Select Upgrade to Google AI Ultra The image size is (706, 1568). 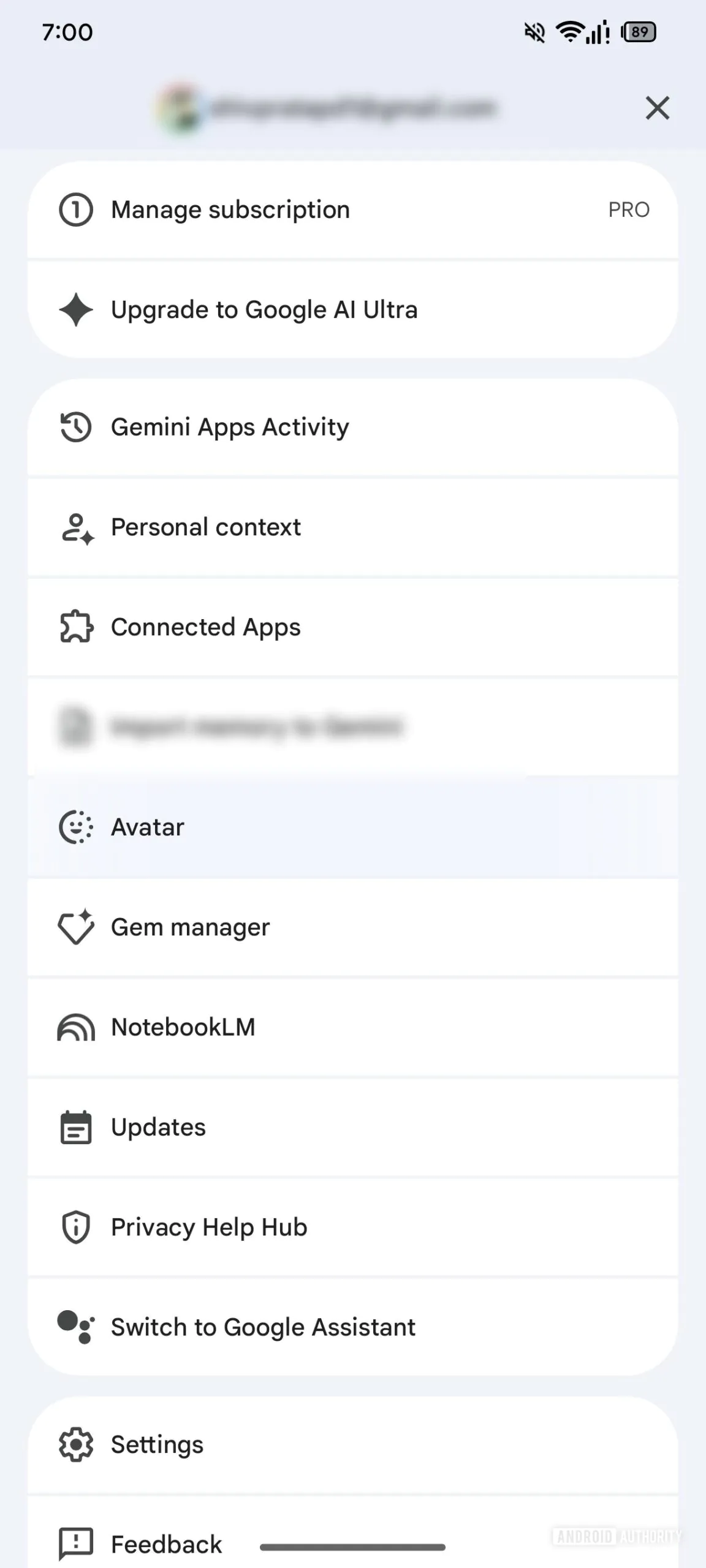point(264,310)
